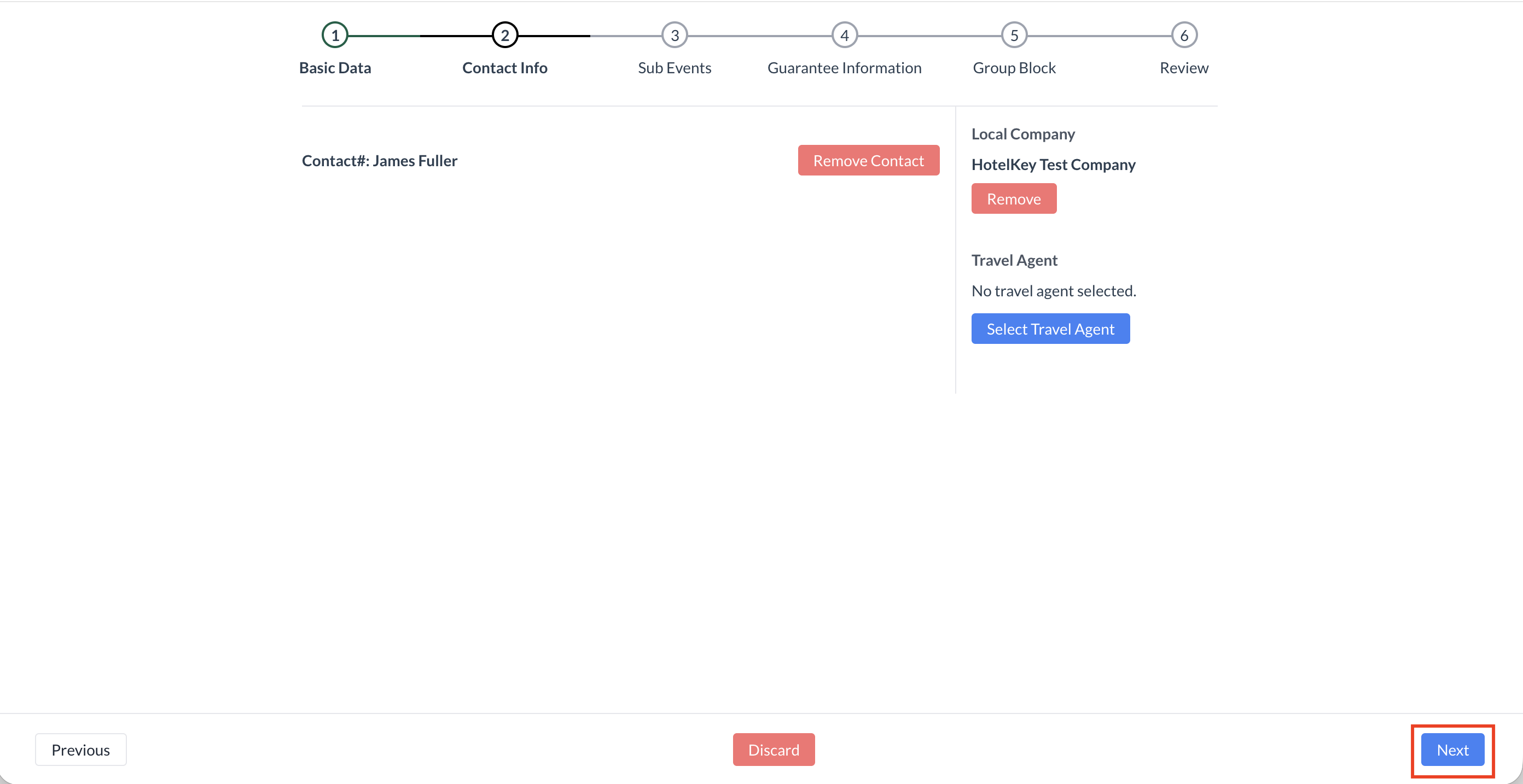Jump to Sub Events step label

pos(674,68)
